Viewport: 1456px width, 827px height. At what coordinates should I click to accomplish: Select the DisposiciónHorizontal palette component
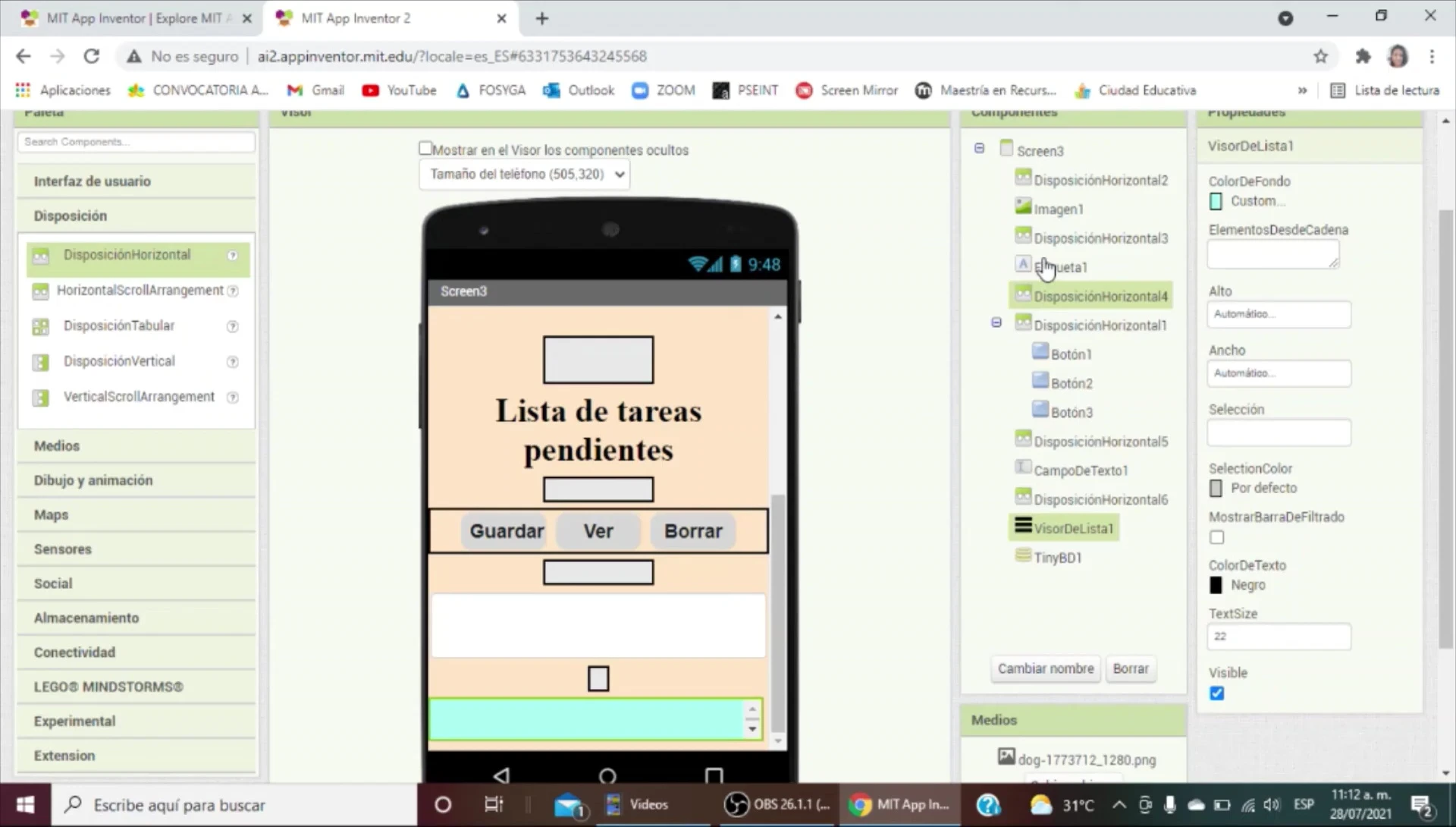point(127,255)
